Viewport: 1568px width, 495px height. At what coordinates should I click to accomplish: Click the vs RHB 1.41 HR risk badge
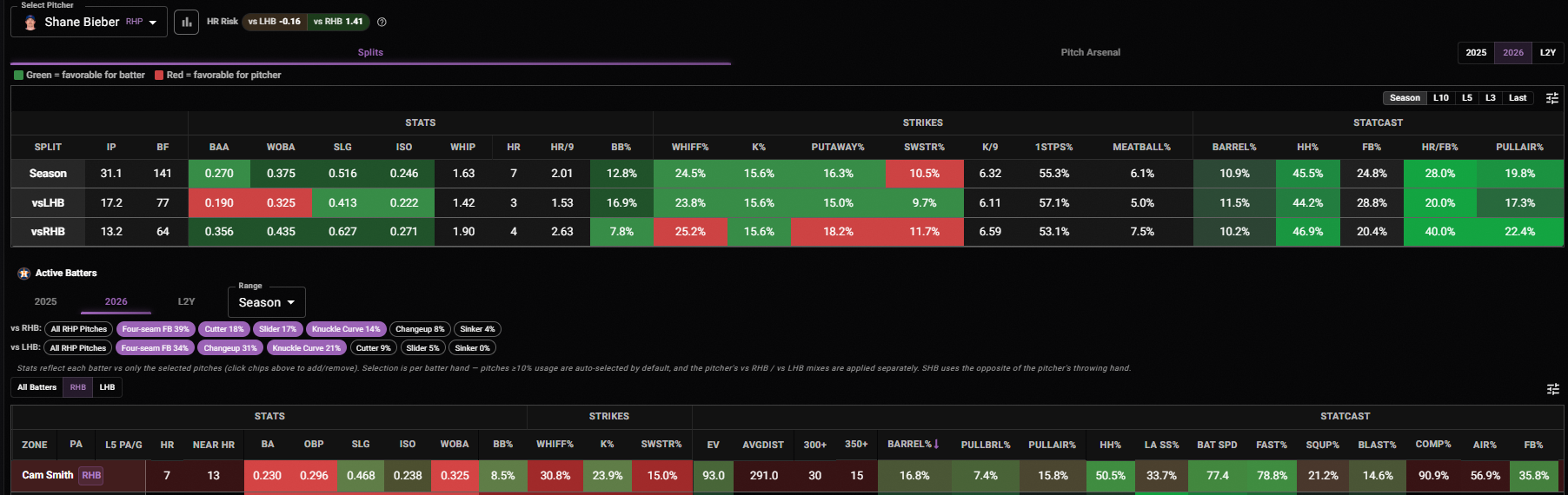pyautogui.click(x=338, y=22)
